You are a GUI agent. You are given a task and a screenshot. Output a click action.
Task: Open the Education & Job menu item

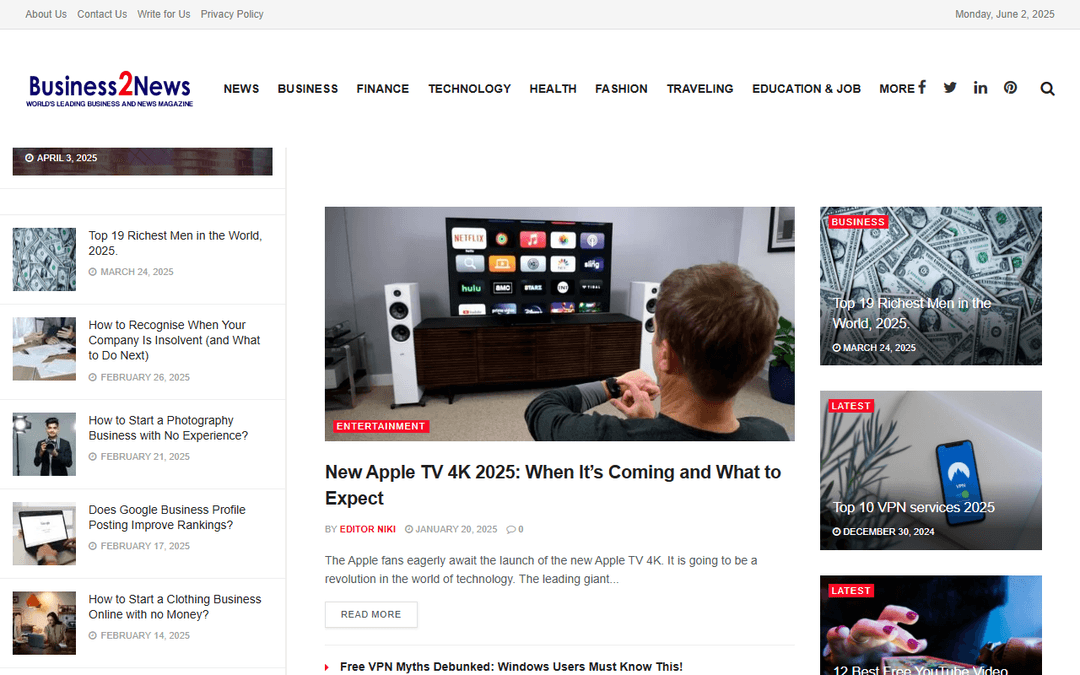point(807,89)
